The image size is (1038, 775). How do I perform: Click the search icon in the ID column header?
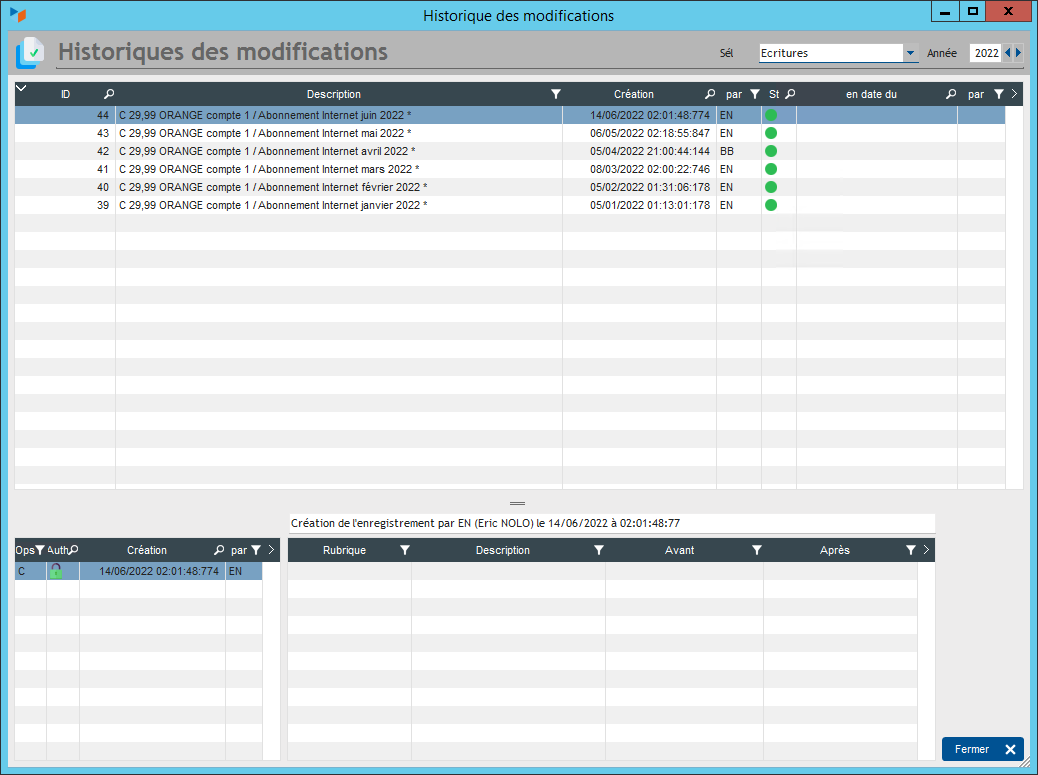[109, 94]
